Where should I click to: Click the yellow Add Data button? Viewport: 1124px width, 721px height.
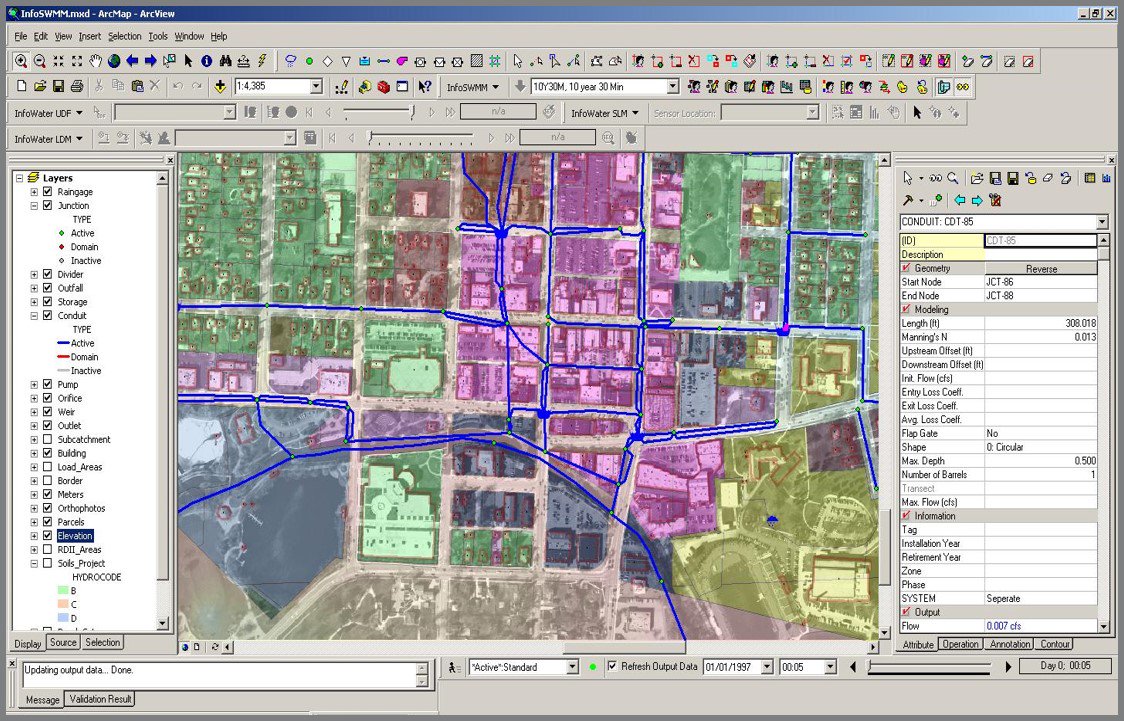point(220,87)
